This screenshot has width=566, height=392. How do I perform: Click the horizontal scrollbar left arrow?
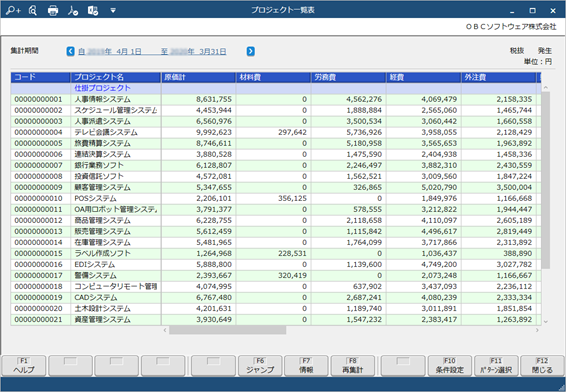[165, 330]
